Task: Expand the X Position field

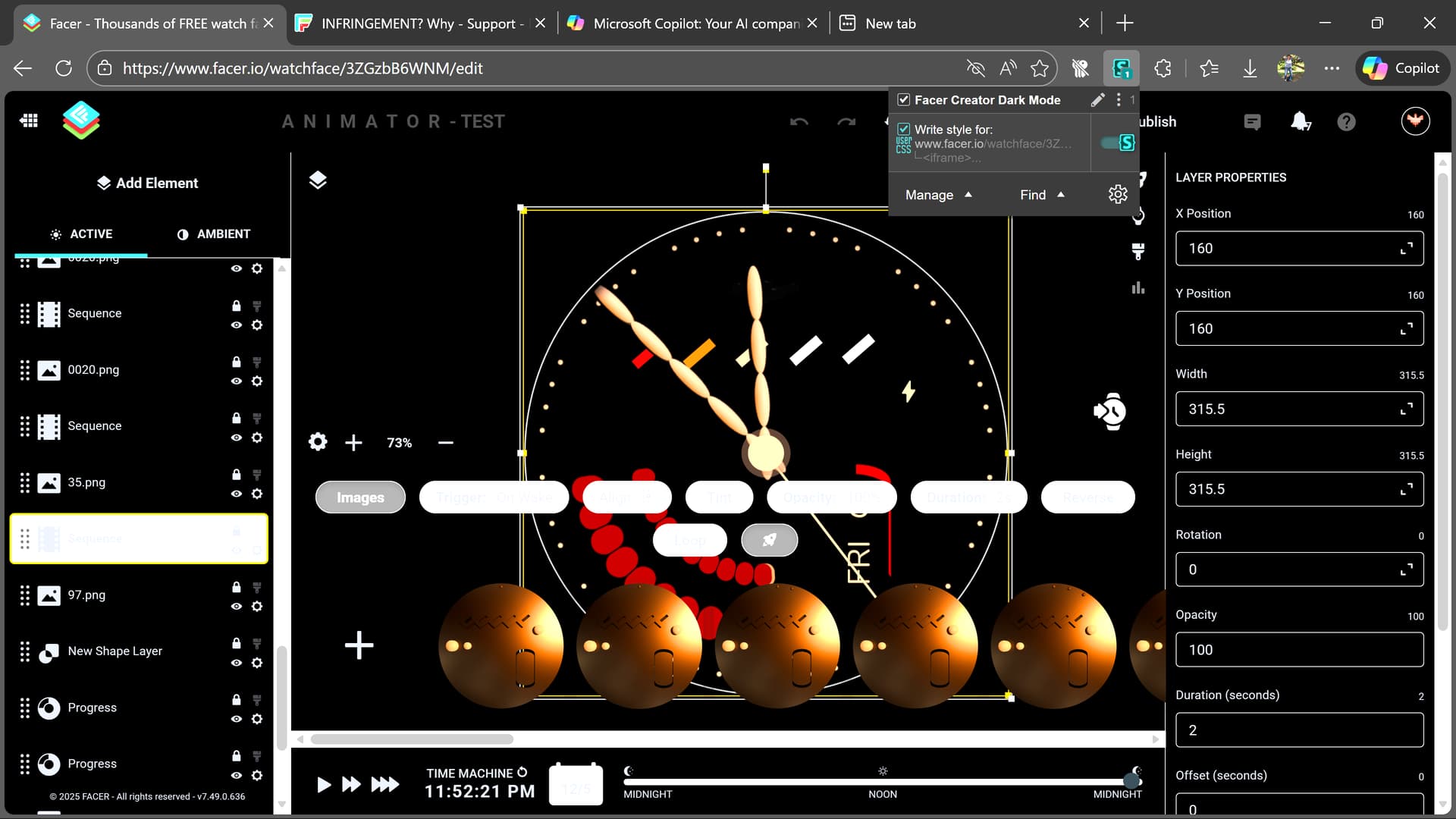Action: pyautogui.click(x=1406, y=249)
